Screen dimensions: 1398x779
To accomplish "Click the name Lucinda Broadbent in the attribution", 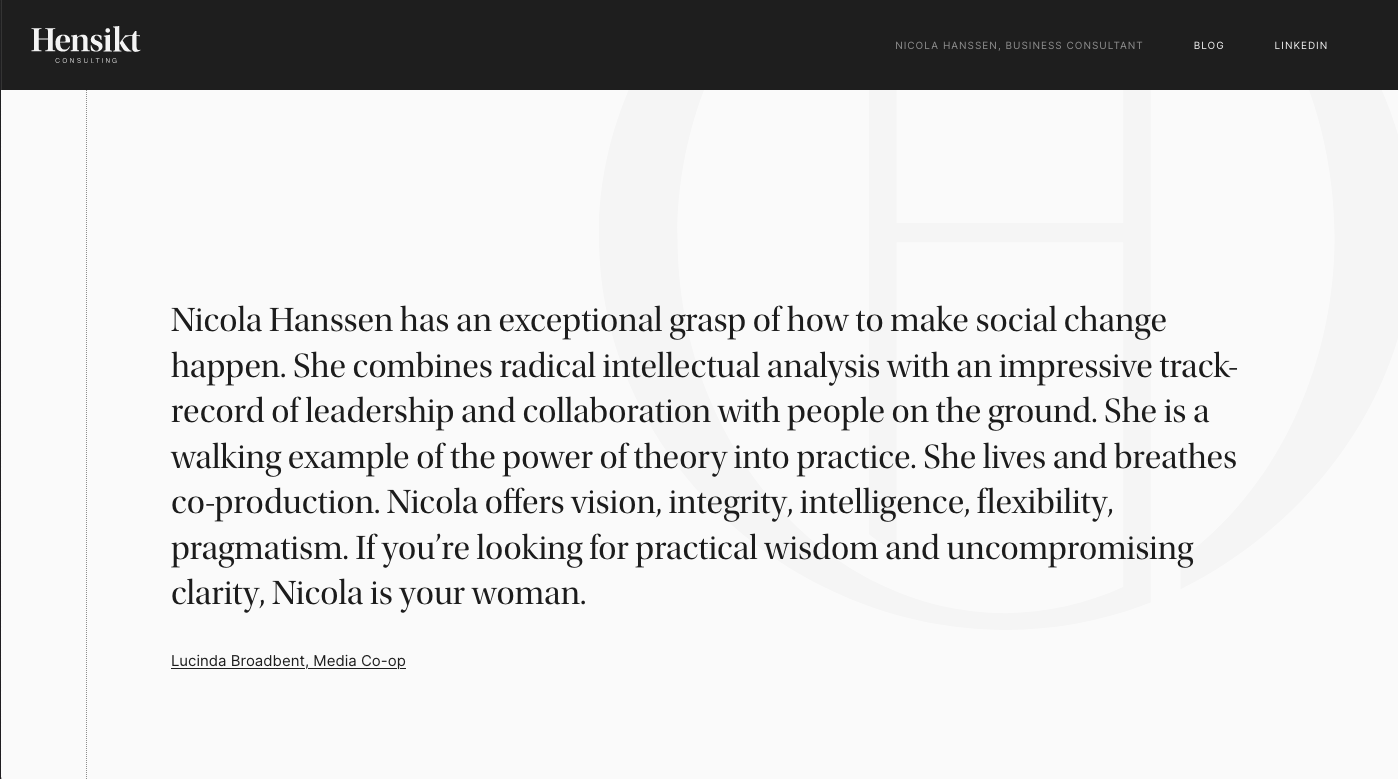I will tap(238, 661).
